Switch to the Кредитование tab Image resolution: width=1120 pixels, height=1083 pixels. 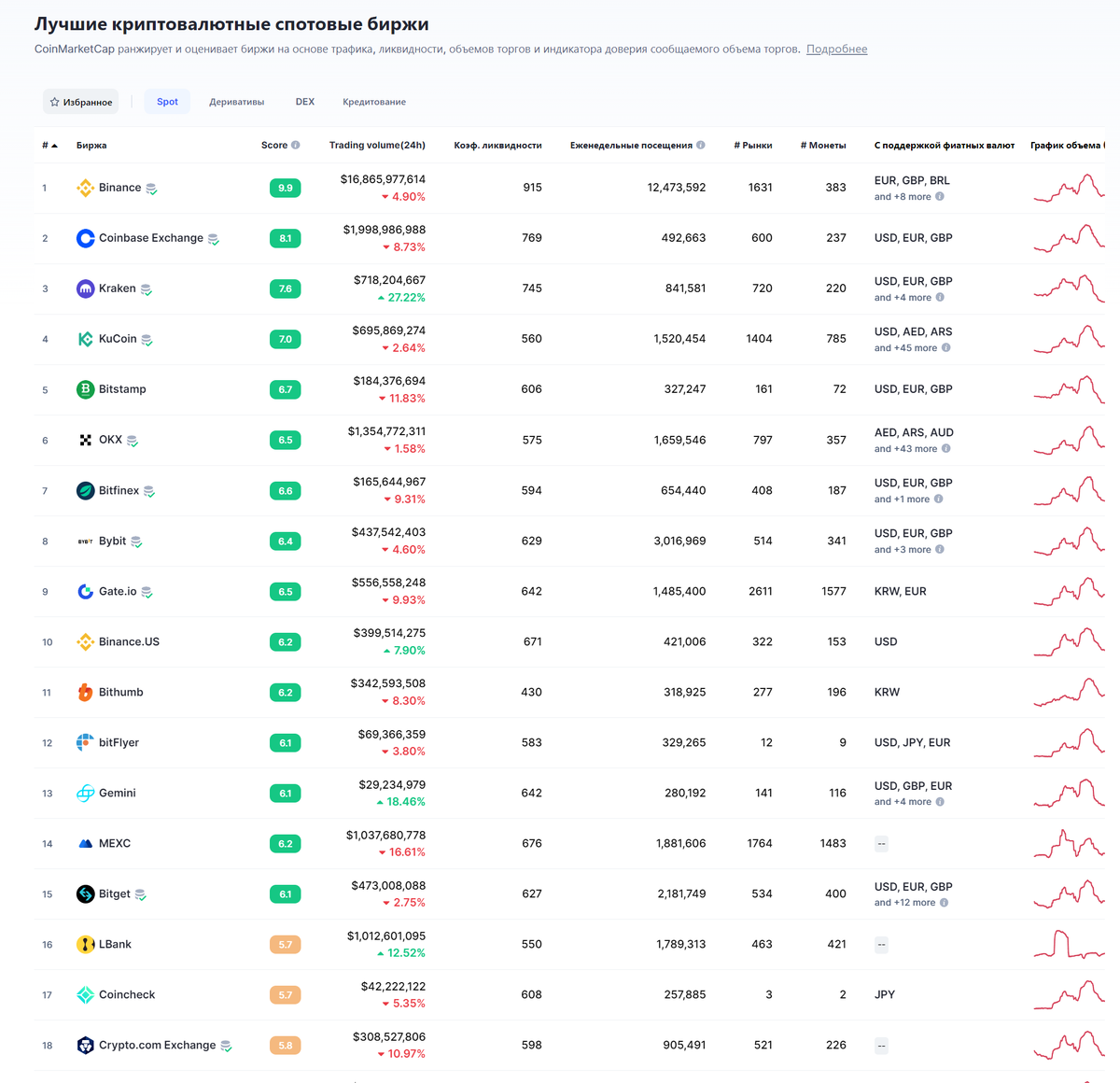tap(374, 102)
